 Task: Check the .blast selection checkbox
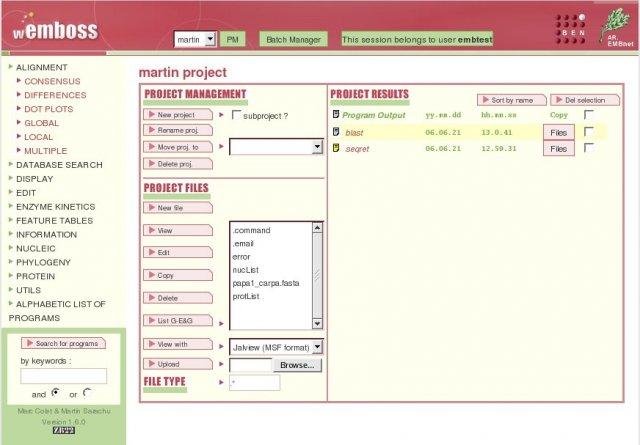pyautogui.click(x=589, y=132)
